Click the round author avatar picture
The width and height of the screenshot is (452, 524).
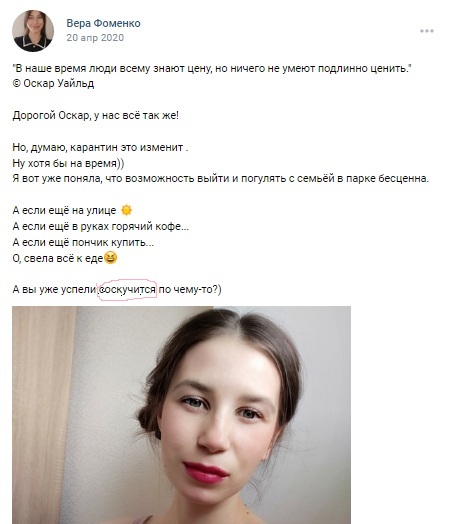[x=33, y=31]
